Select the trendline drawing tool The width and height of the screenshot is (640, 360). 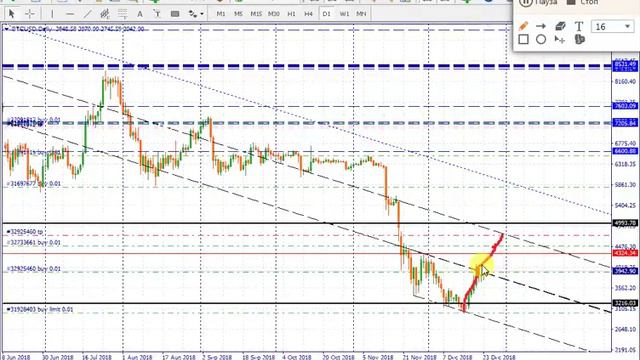(x=87, y=14)
